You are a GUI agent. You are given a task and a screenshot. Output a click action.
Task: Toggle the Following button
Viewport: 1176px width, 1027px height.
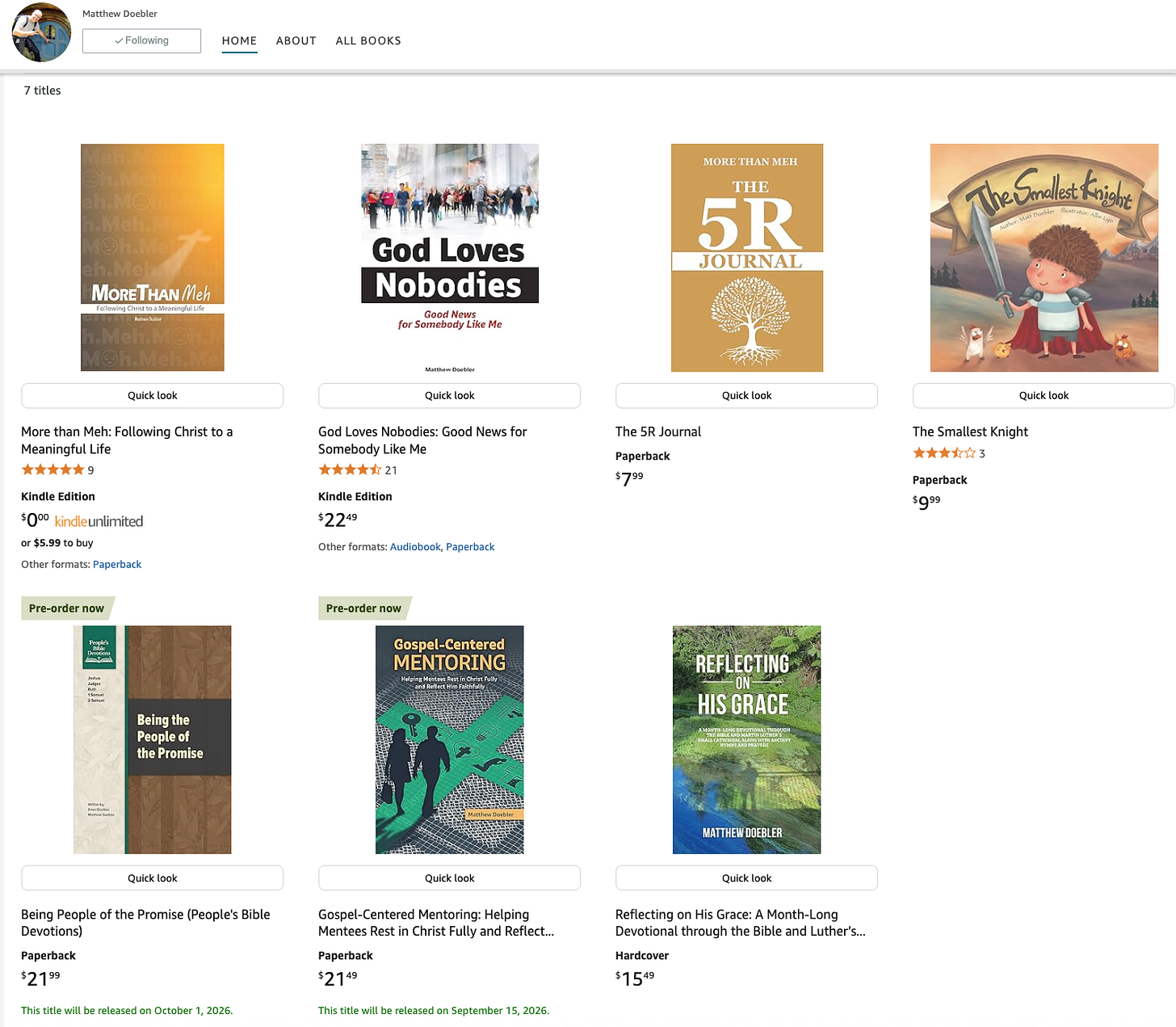tap(141, 40)
